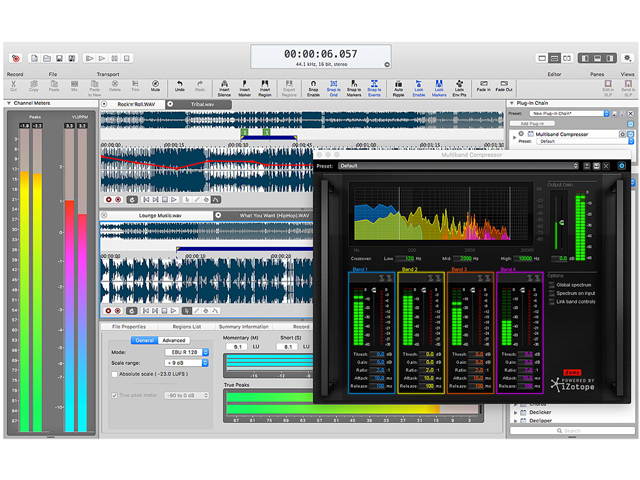640x480 pixels.
Task: Open the Plug-In Chain preset dropdown
Action: coord(569,113)
